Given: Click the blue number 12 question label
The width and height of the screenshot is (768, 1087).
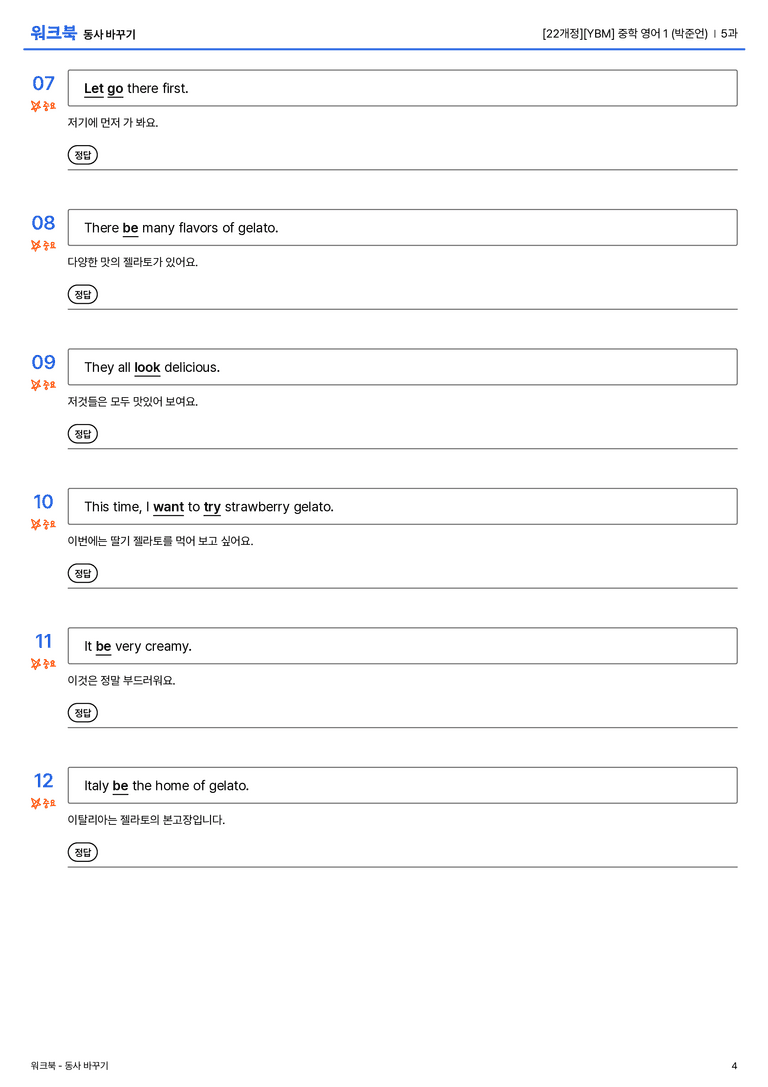Looking at the screenshot, I should tap(44, 781).
